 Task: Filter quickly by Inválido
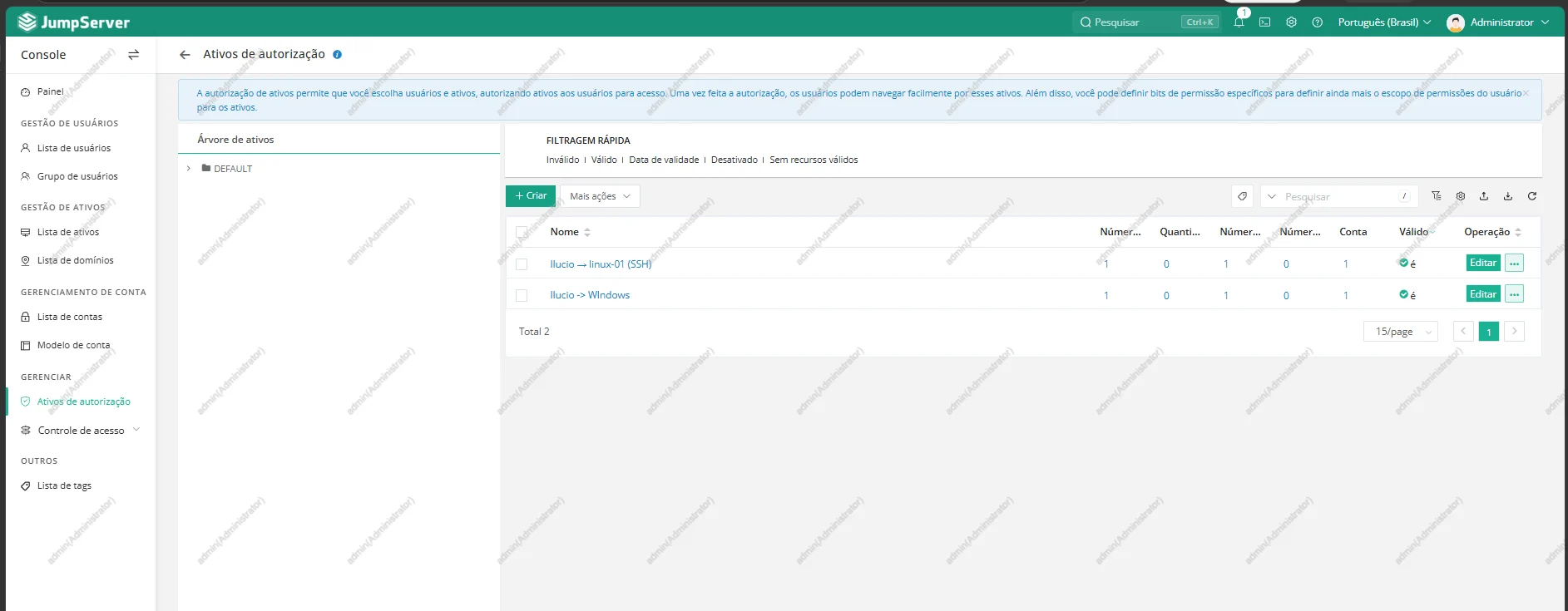563,160
